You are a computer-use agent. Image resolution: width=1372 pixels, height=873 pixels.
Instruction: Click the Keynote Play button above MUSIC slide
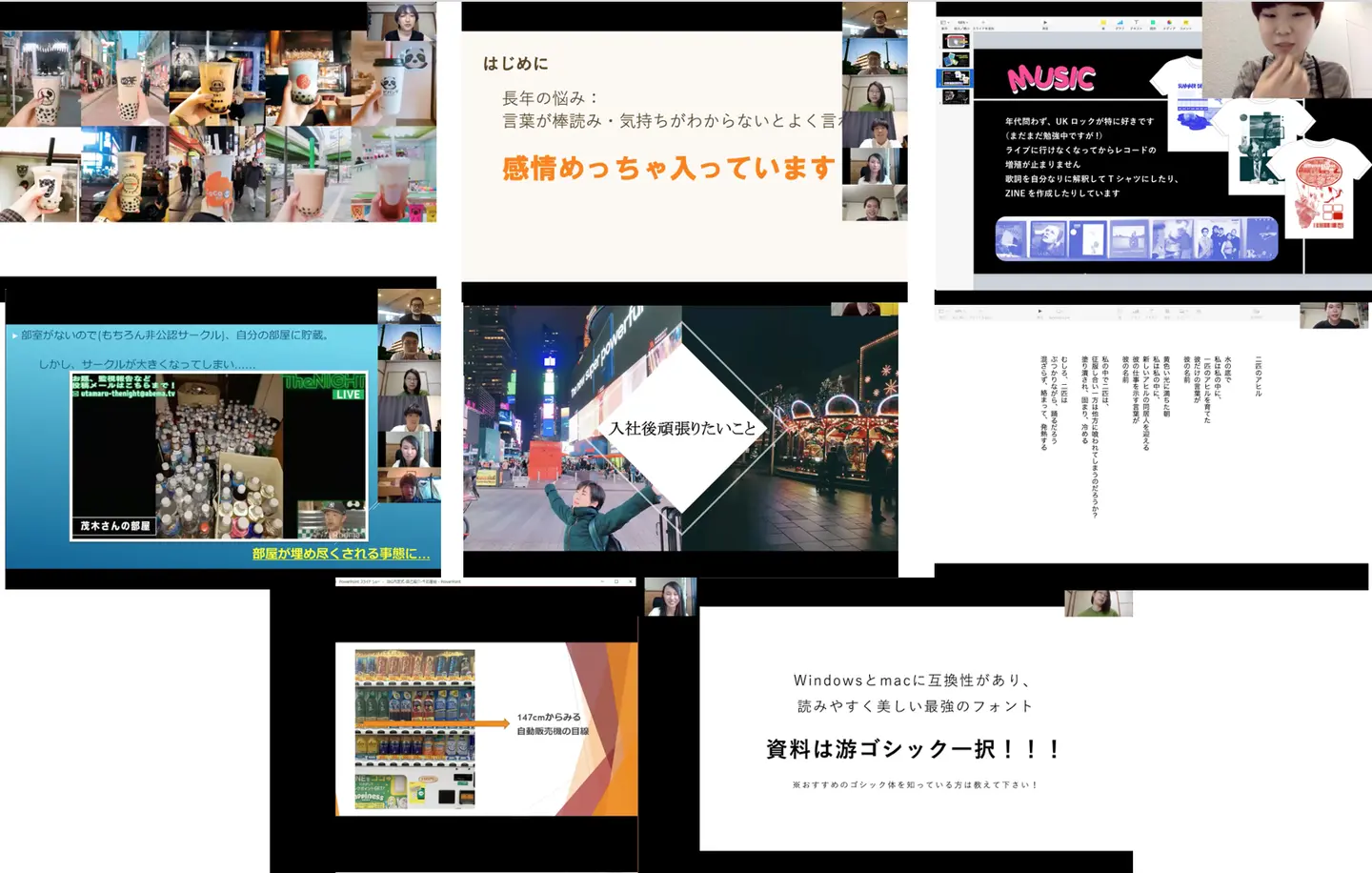[1045, 23]
